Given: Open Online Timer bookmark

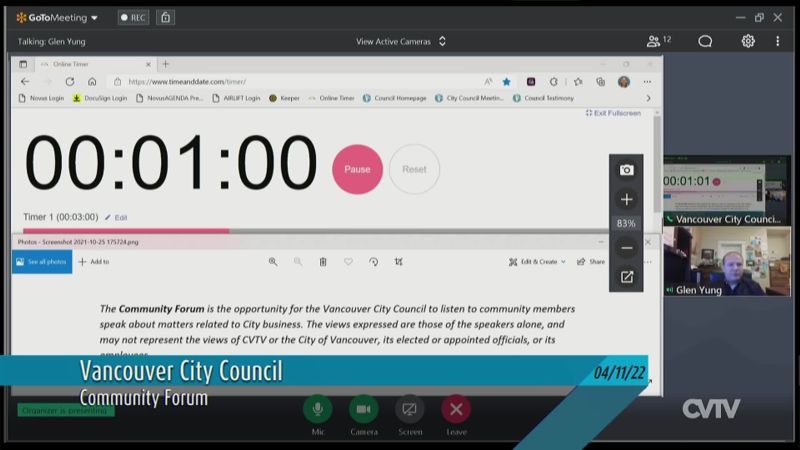Looking at the screenshot, I should coord(331,98).
